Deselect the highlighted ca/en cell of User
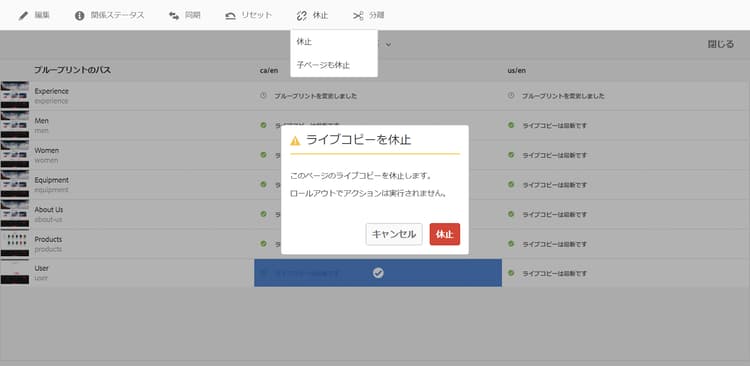 tap(378, 273)
